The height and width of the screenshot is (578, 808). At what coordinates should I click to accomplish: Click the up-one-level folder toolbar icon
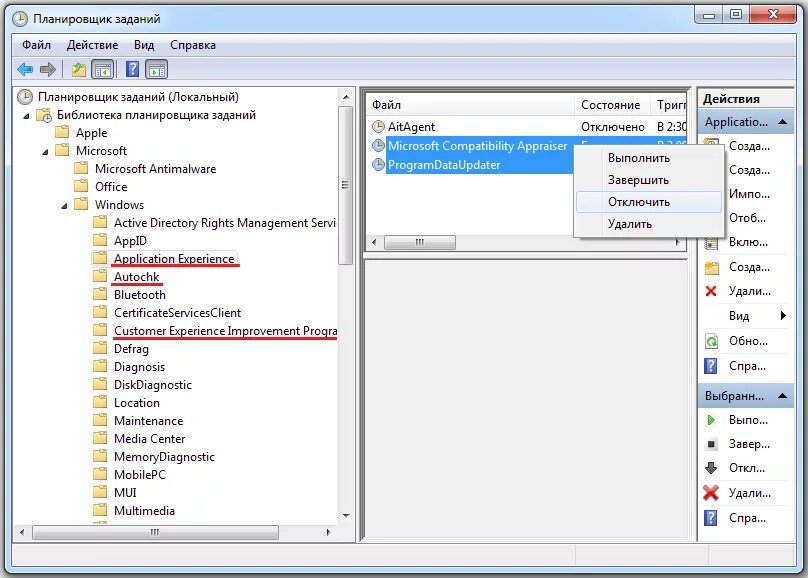click(79, 69)
